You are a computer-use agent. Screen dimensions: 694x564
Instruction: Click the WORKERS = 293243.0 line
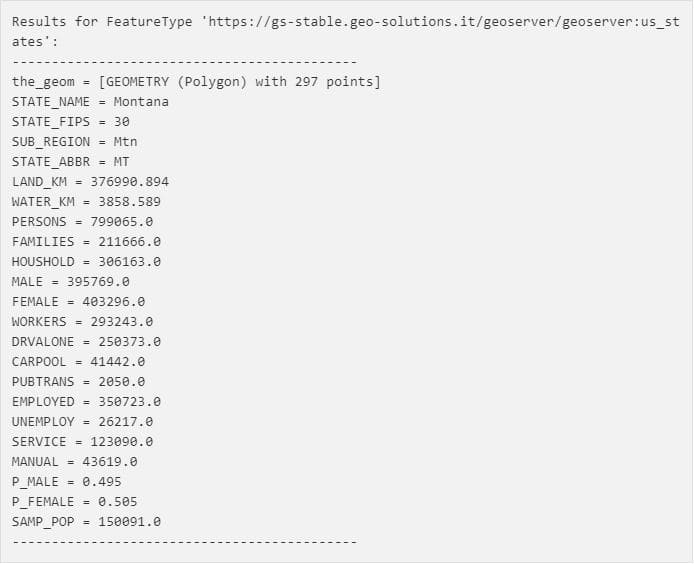(x=82, y=322)
